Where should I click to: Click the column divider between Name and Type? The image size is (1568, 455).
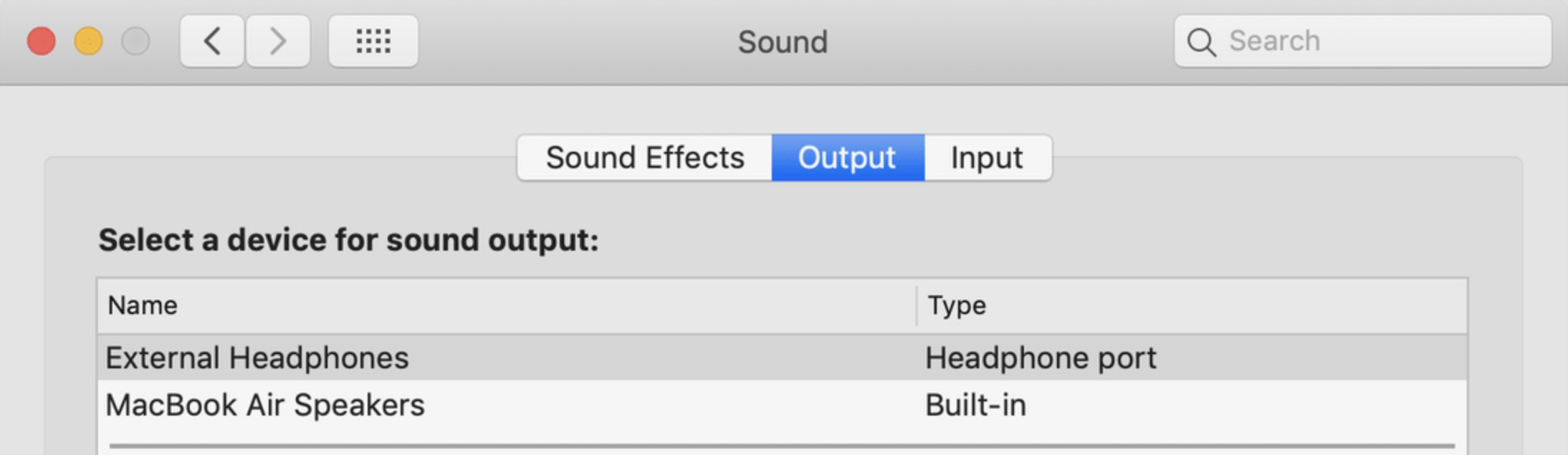click(x=917, y=306)
